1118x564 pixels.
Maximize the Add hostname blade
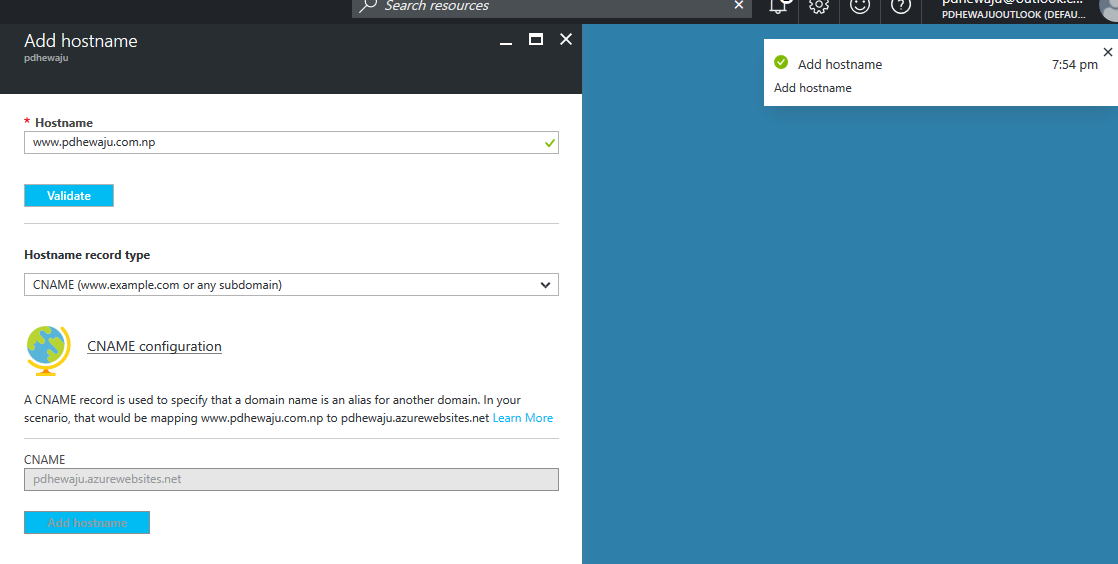535,39
